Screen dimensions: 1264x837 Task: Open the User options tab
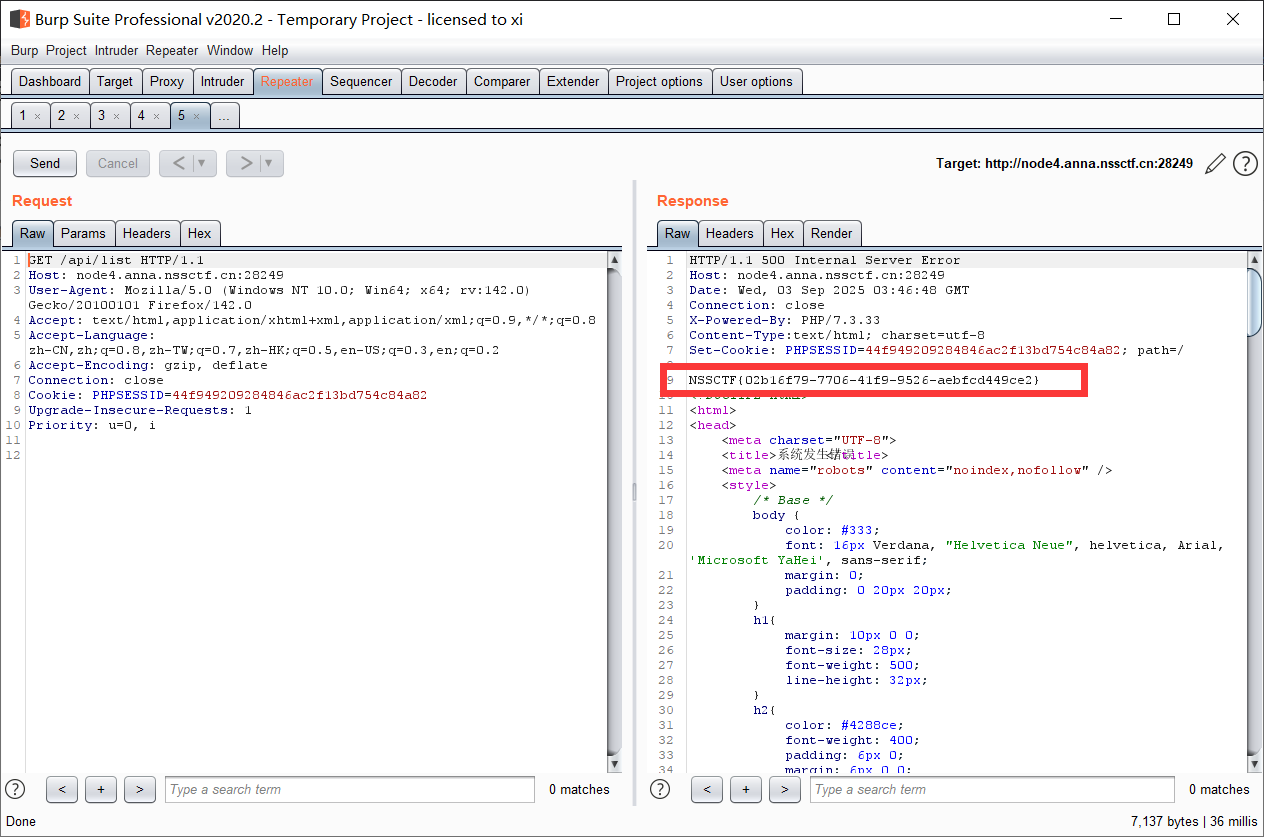[756, 82]
